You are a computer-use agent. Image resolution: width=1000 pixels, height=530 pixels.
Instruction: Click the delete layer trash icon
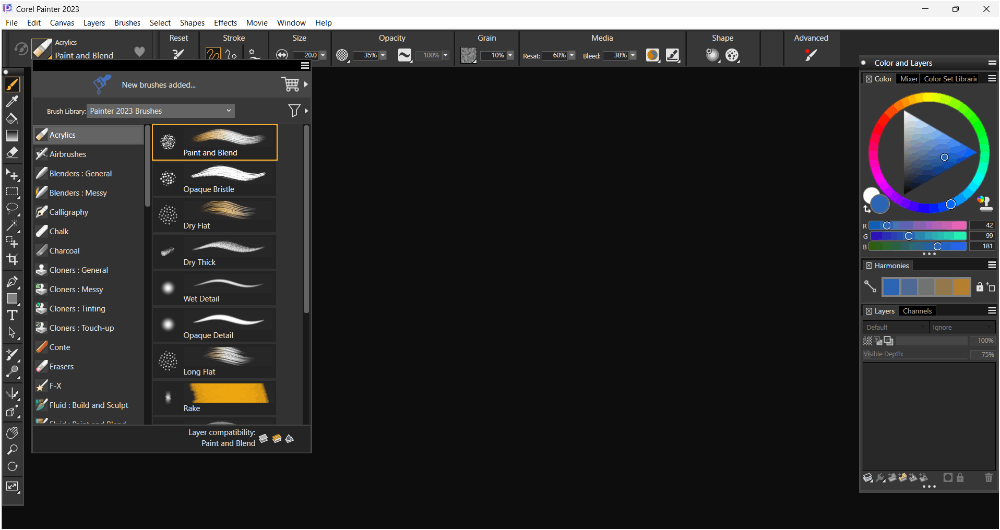tap(989, 478)
